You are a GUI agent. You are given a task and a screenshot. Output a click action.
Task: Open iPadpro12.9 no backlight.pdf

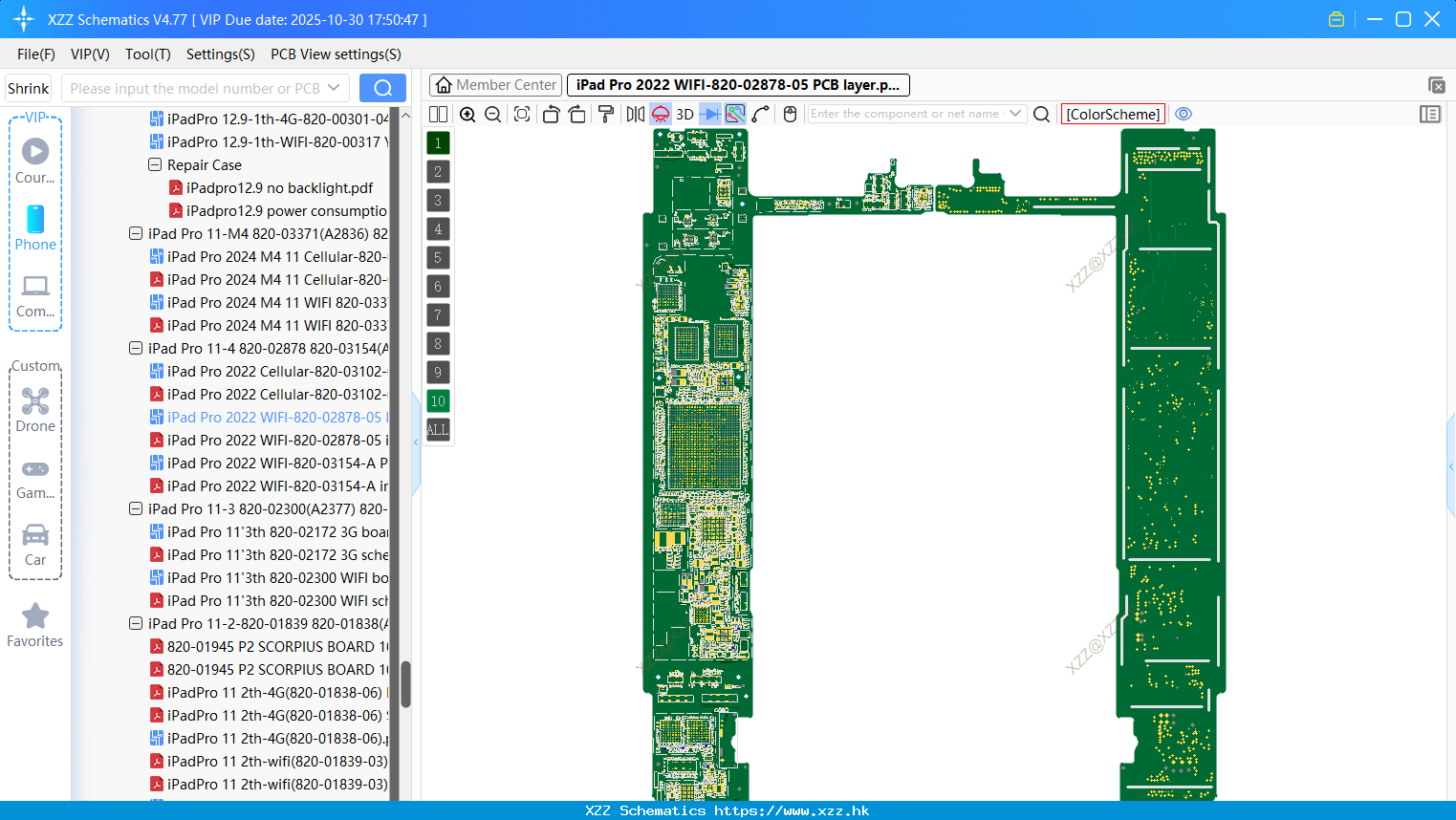(271, 187)
